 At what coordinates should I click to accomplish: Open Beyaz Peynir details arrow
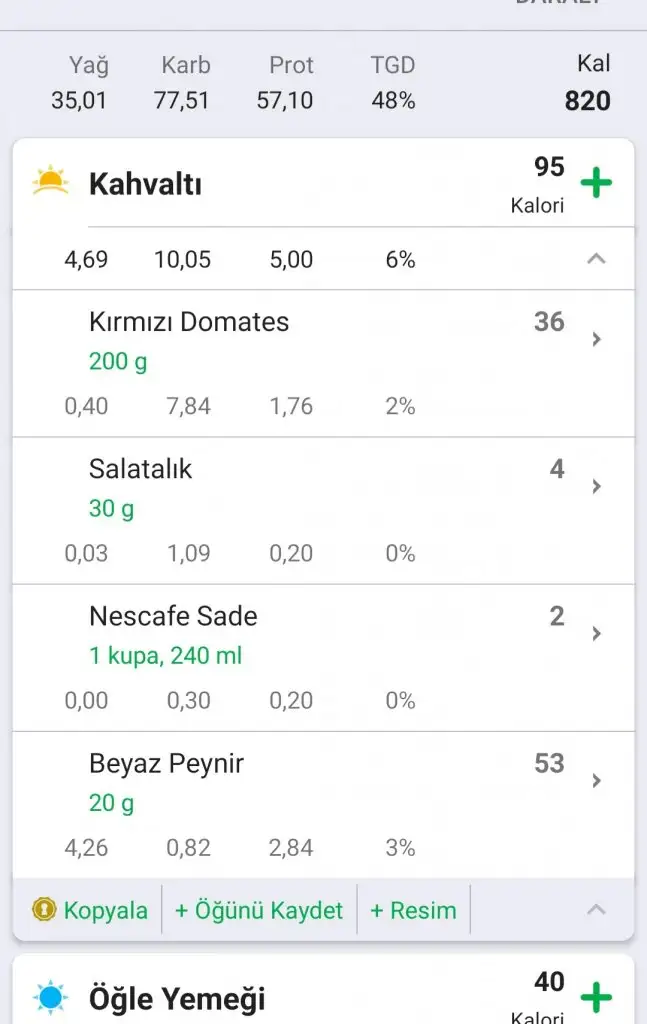[596, 780]
